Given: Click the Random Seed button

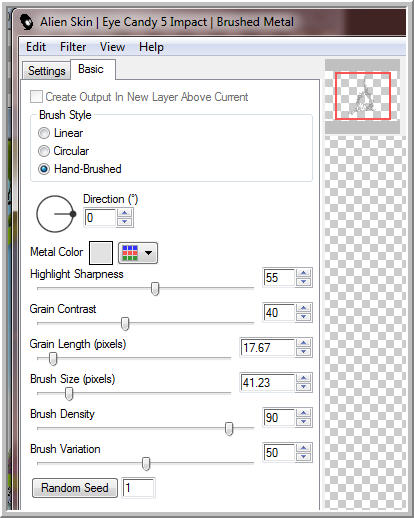Looking at the screenshot, I should coord(75,488).
